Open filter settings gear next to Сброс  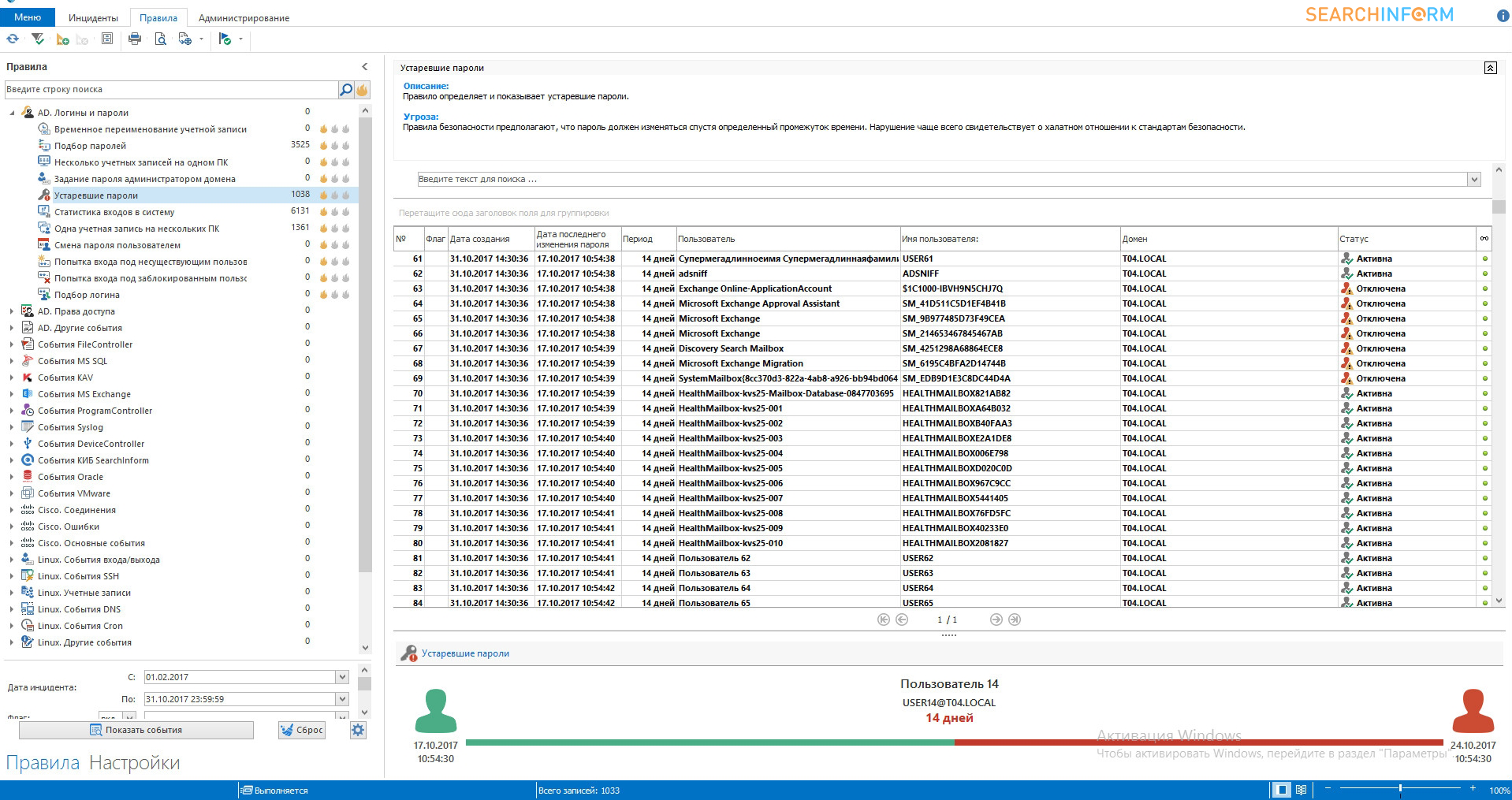[358, 730]
